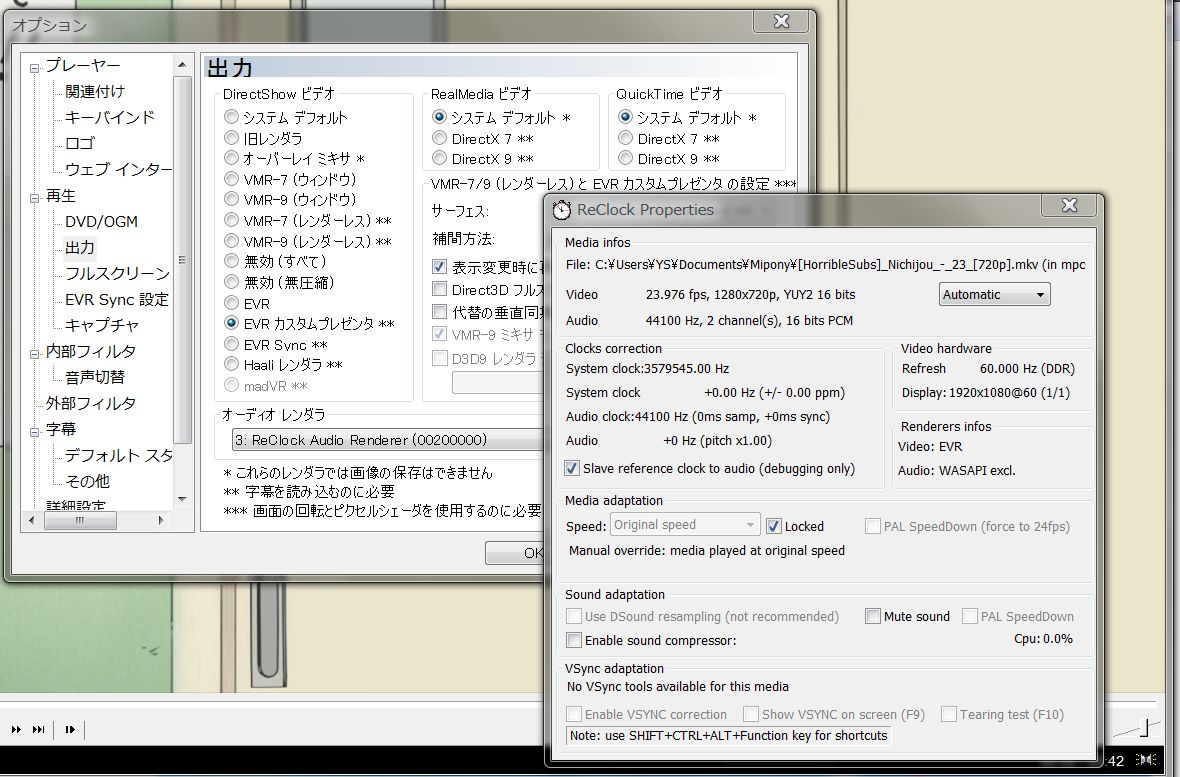Select DirectX 9 under RealMedia ビデオ

point(439,158)
